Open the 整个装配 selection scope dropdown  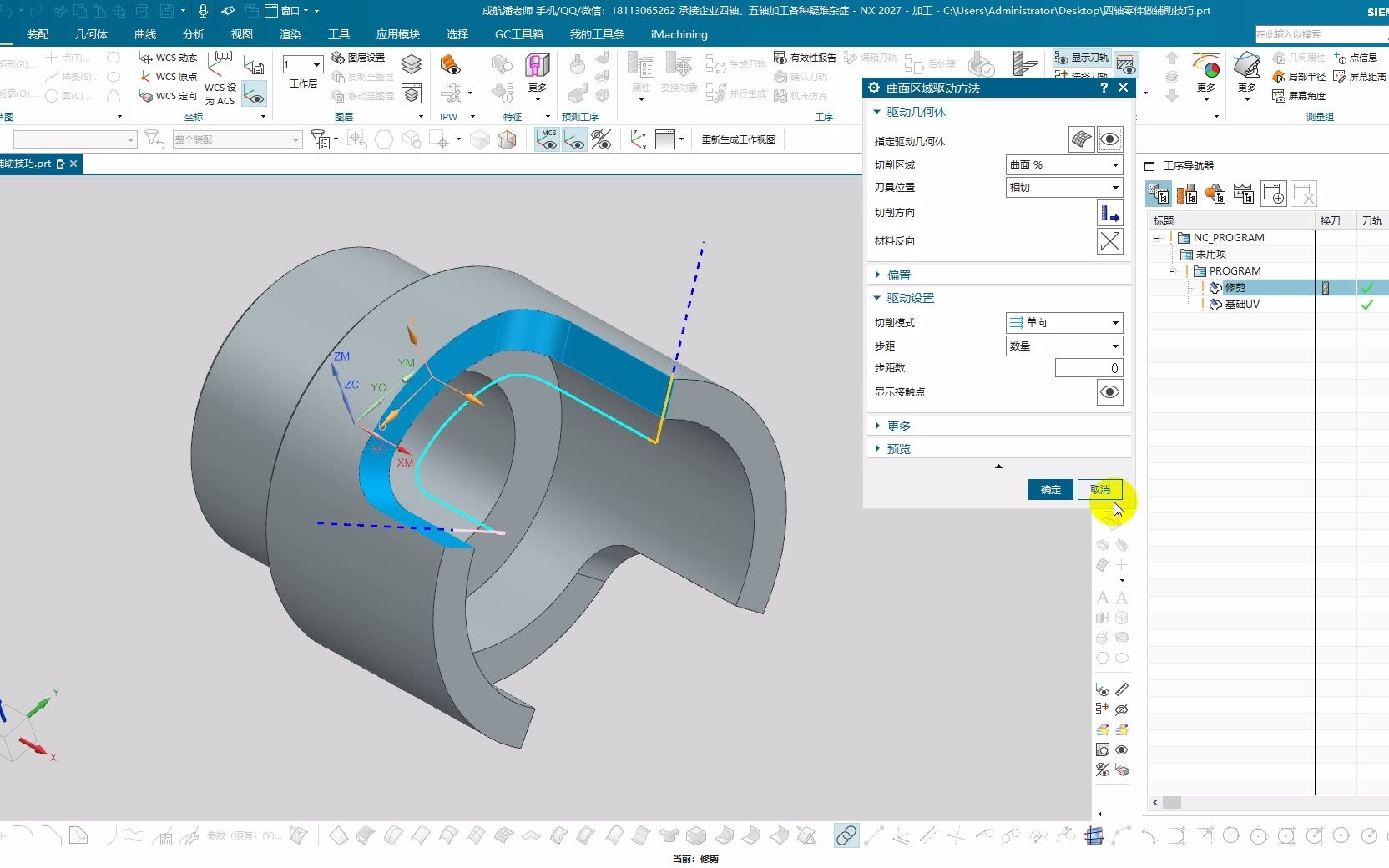[x=237, y=139]
